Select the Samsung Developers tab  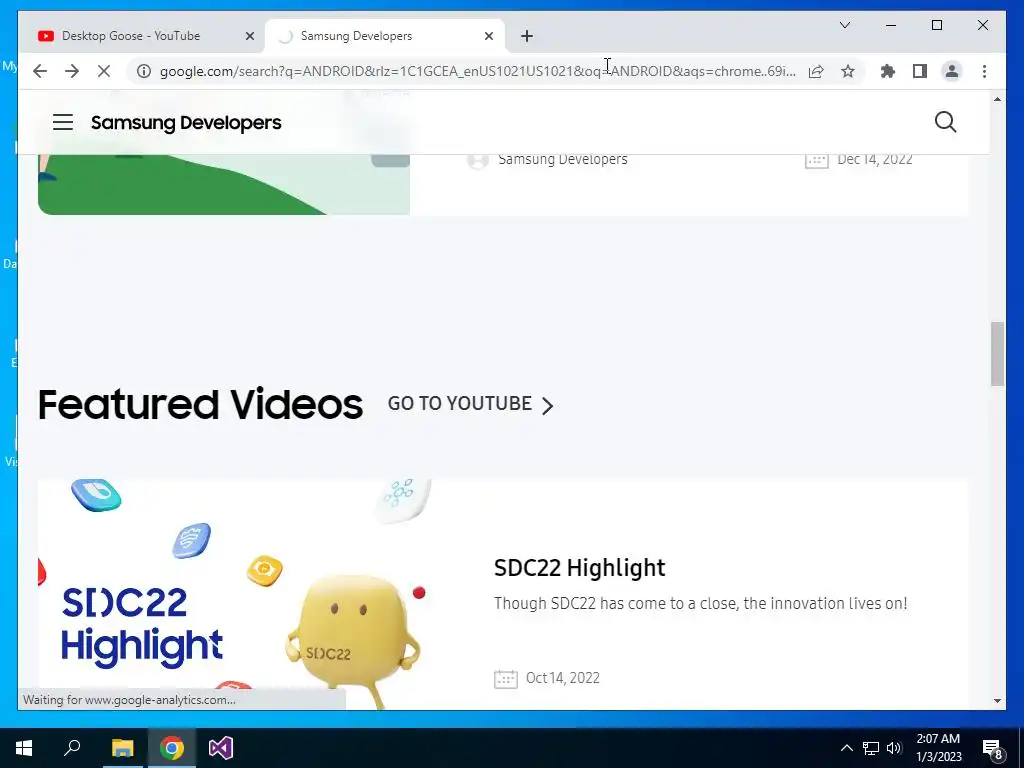(x=357, y=36)
